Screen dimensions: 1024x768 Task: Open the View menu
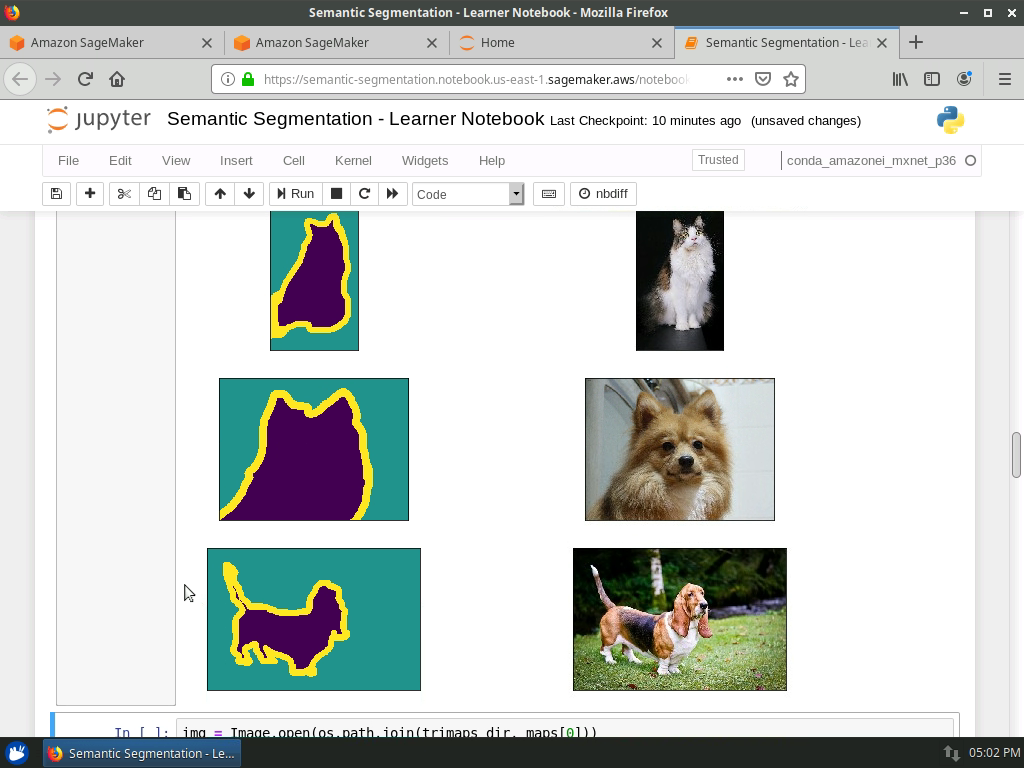click(x=176, y=161)
